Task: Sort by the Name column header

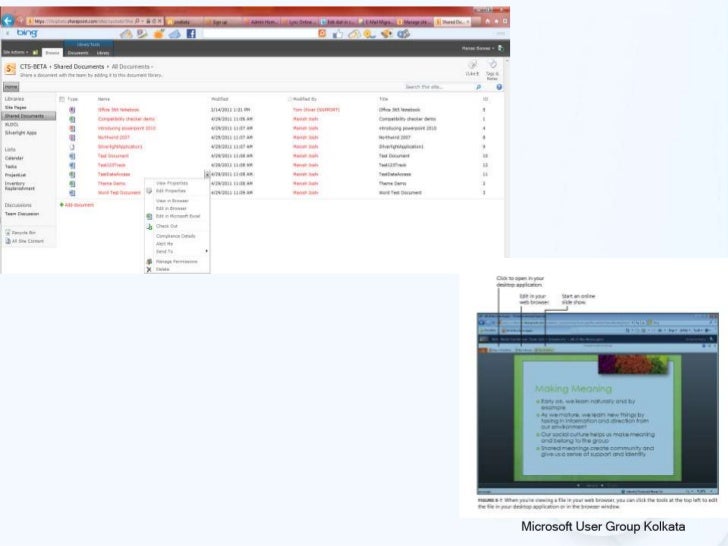Action: coord(104,99)
